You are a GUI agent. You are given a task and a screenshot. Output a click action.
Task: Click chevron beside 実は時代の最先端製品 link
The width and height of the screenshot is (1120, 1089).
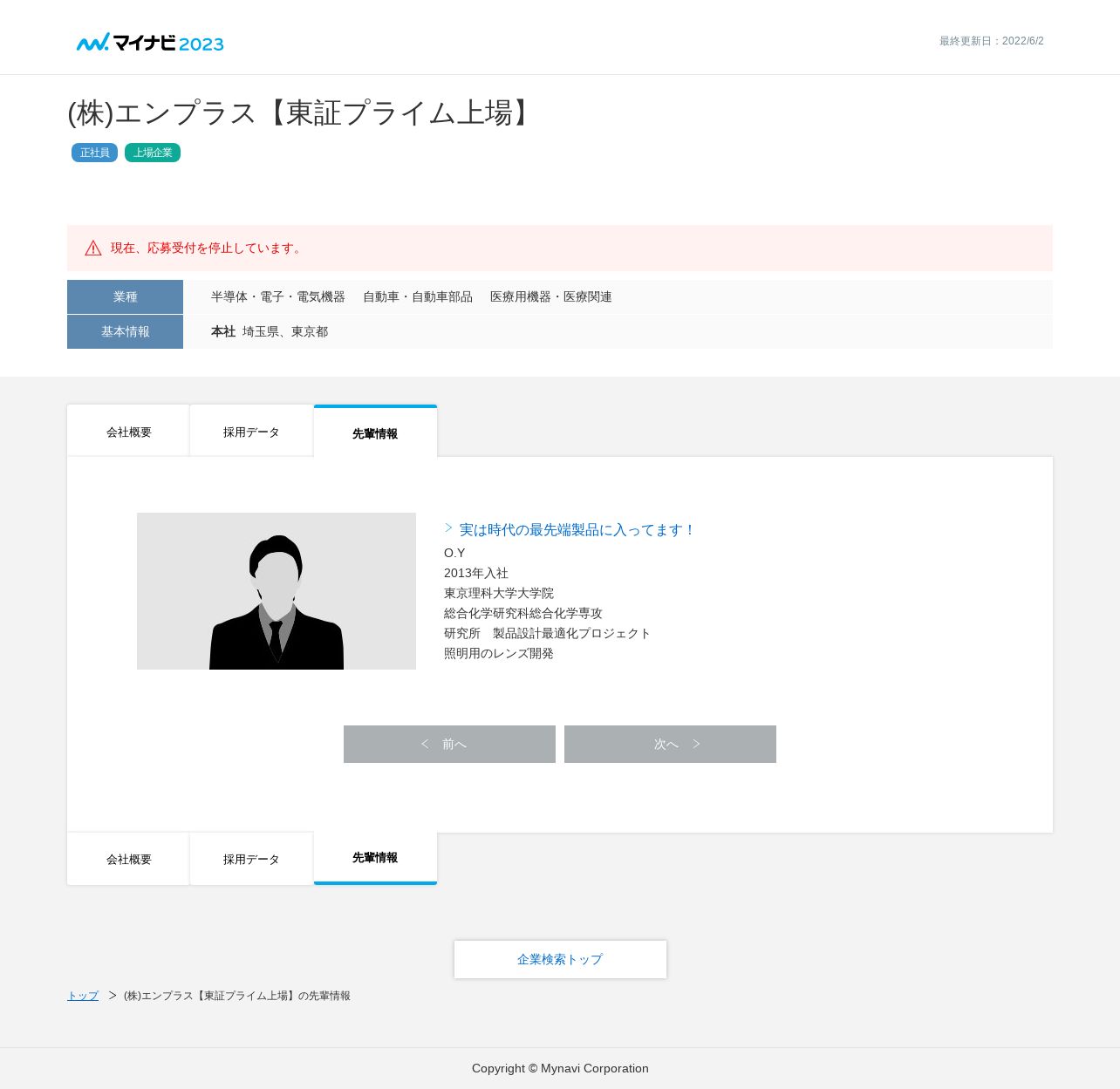click(x=448, y=528)
